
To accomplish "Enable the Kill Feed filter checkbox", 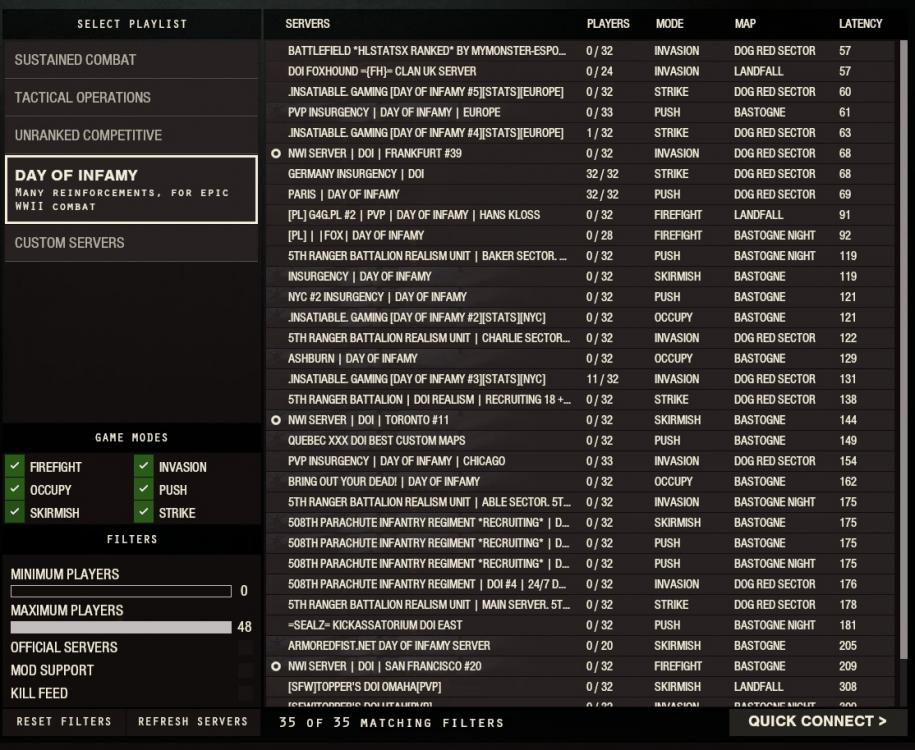I will click(x=245, y=693).
